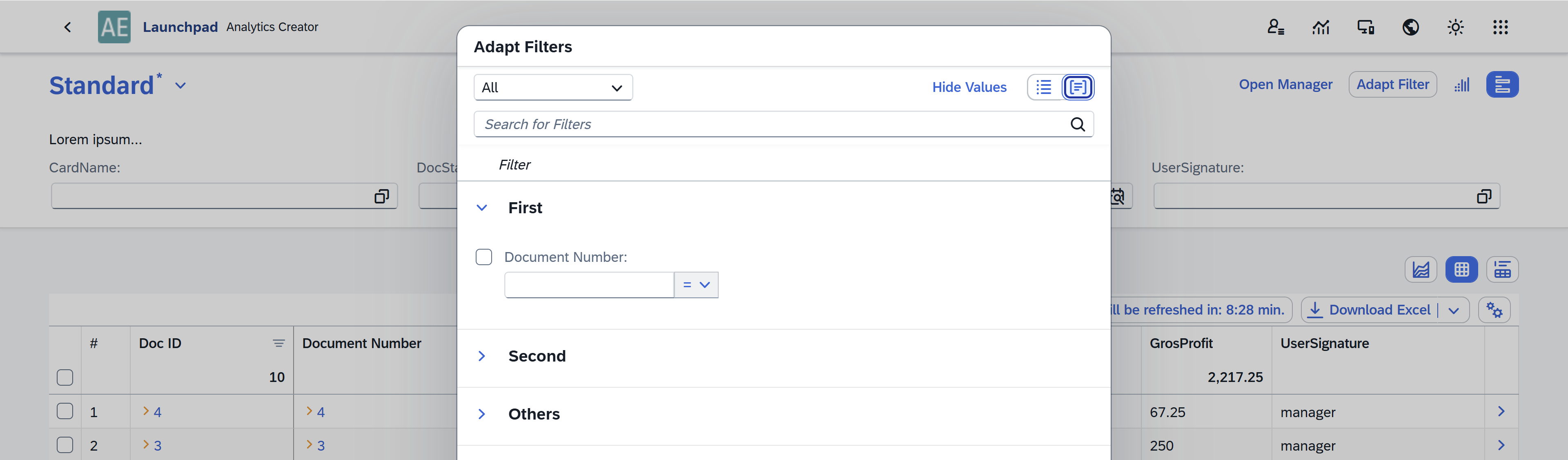Click the search magnifier icon in Adapt Filters
The width and height of the screenshot is (1568, 460).
coord(1078,124)
